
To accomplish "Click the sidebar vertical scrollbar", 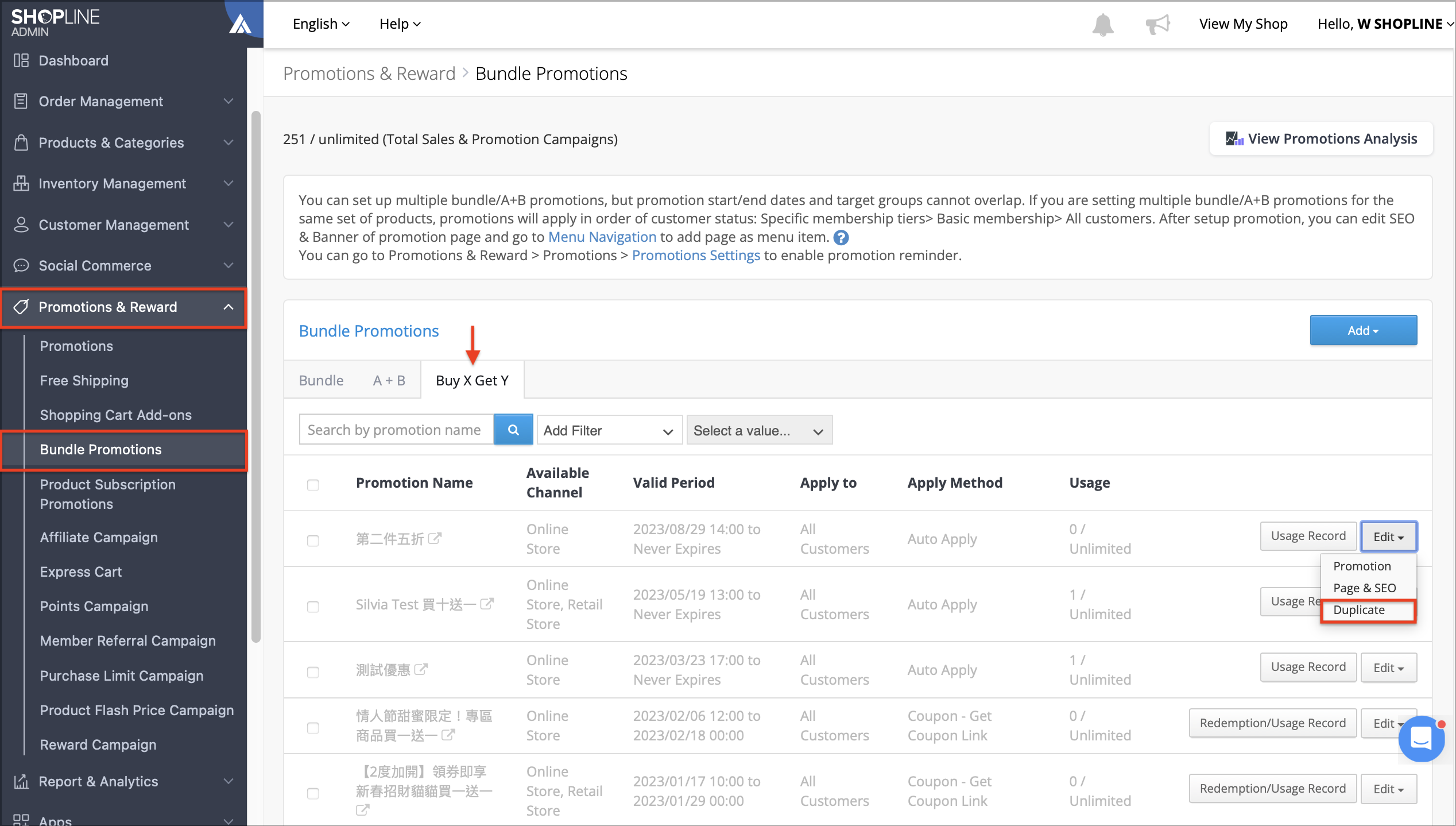I will [x=256, y=376].
